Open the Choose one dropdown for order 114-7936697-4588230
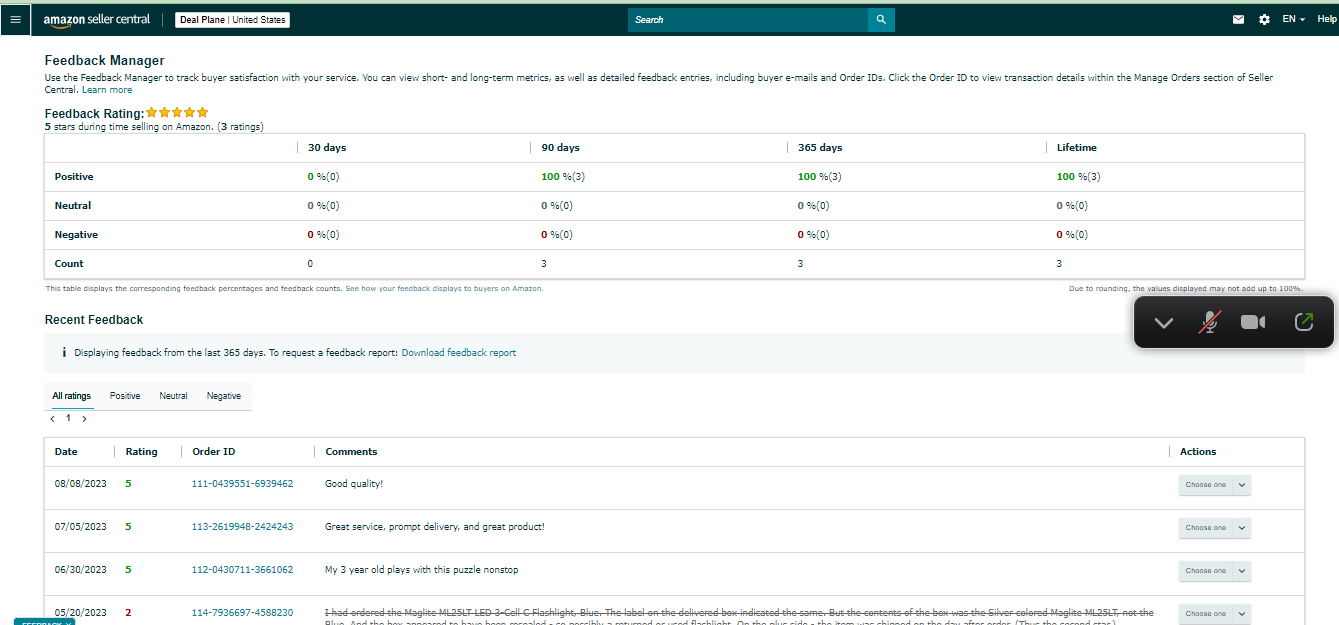This screenshot has width=1339, height=625. pos(1214,614)
